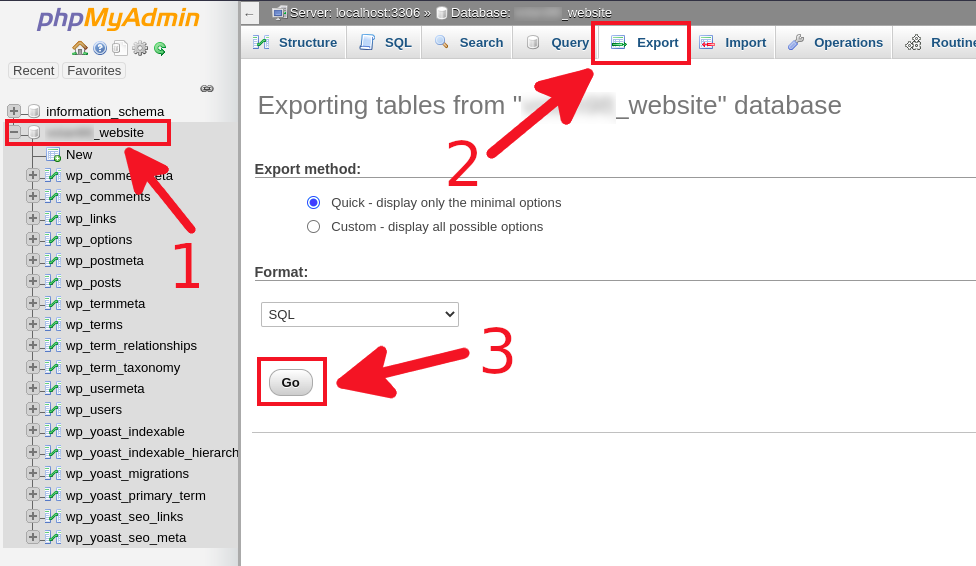Click the Server: localhost:3306 breadcrumb link

pyautogui.click(x=355, y=12)
